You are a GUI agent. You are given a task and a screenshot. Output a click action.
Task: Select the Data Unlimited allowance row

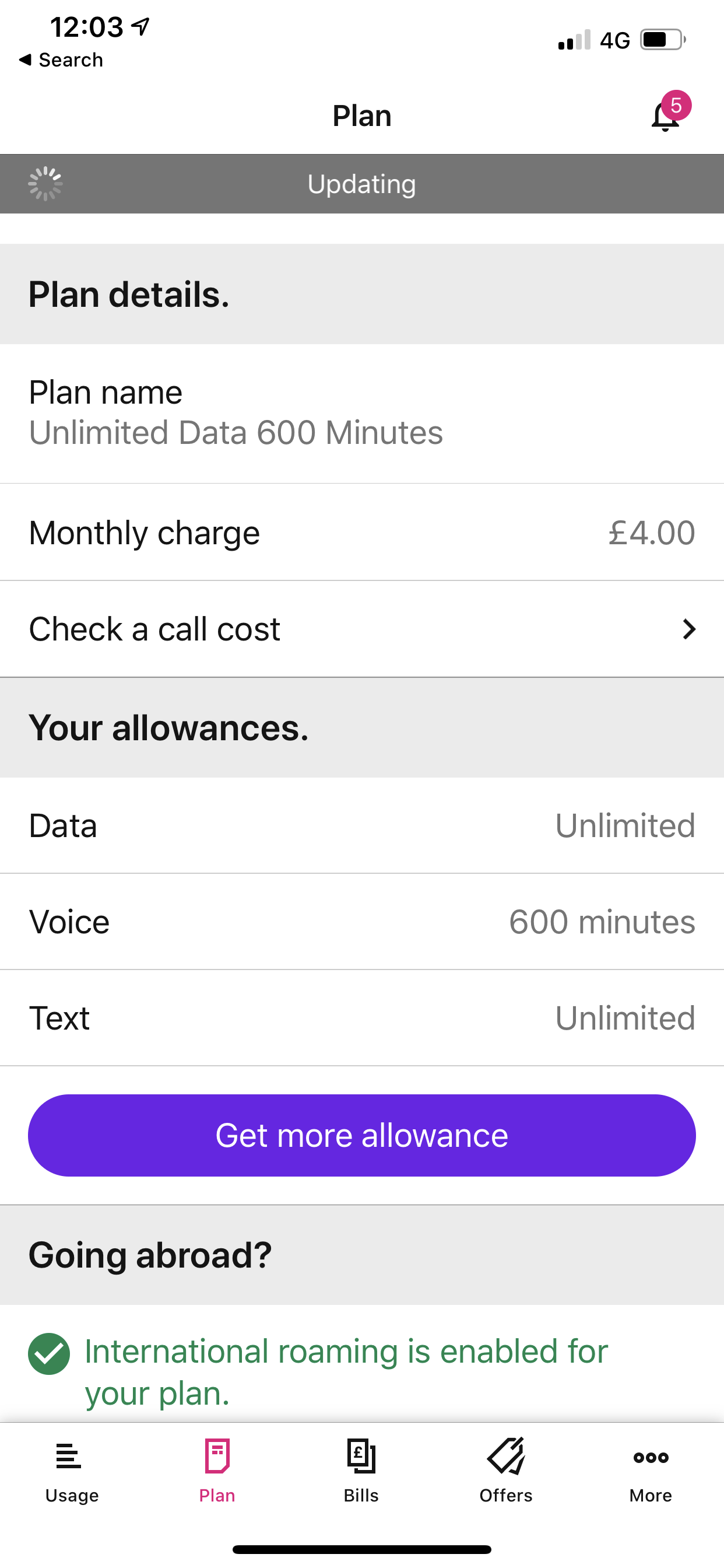[362, 825]
